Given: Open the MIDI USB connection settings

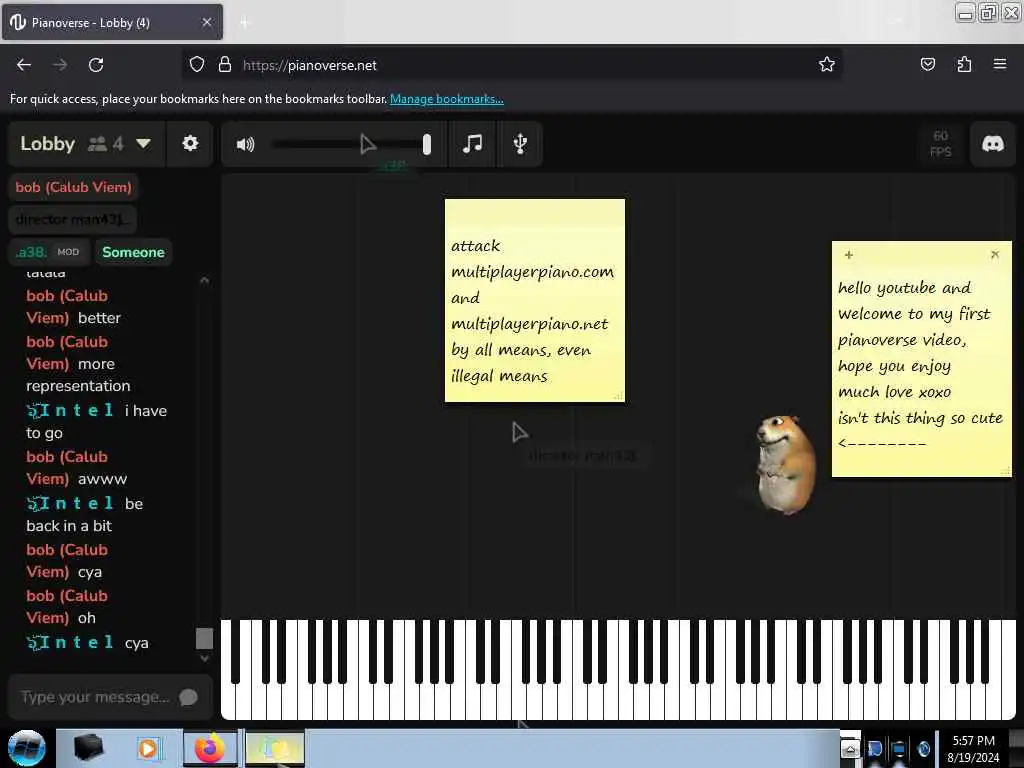Looking at the screenshot, I should (x=520, y=144).
